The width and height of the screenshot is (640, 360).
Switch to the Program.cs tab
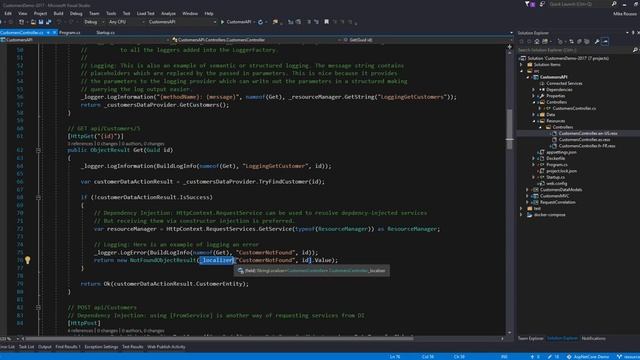coord(70,32)
